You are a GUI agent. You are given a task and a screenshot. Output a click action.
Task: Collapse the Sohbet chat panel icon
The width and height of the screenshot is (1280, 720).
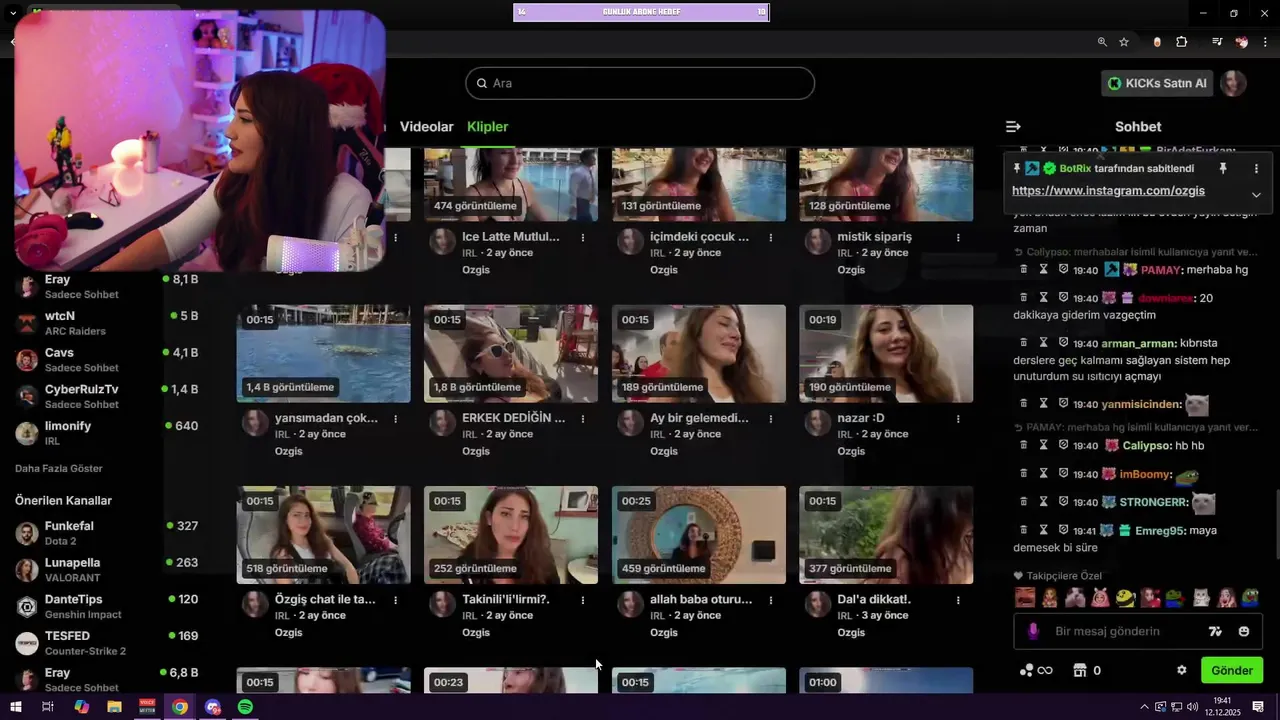1013,126
